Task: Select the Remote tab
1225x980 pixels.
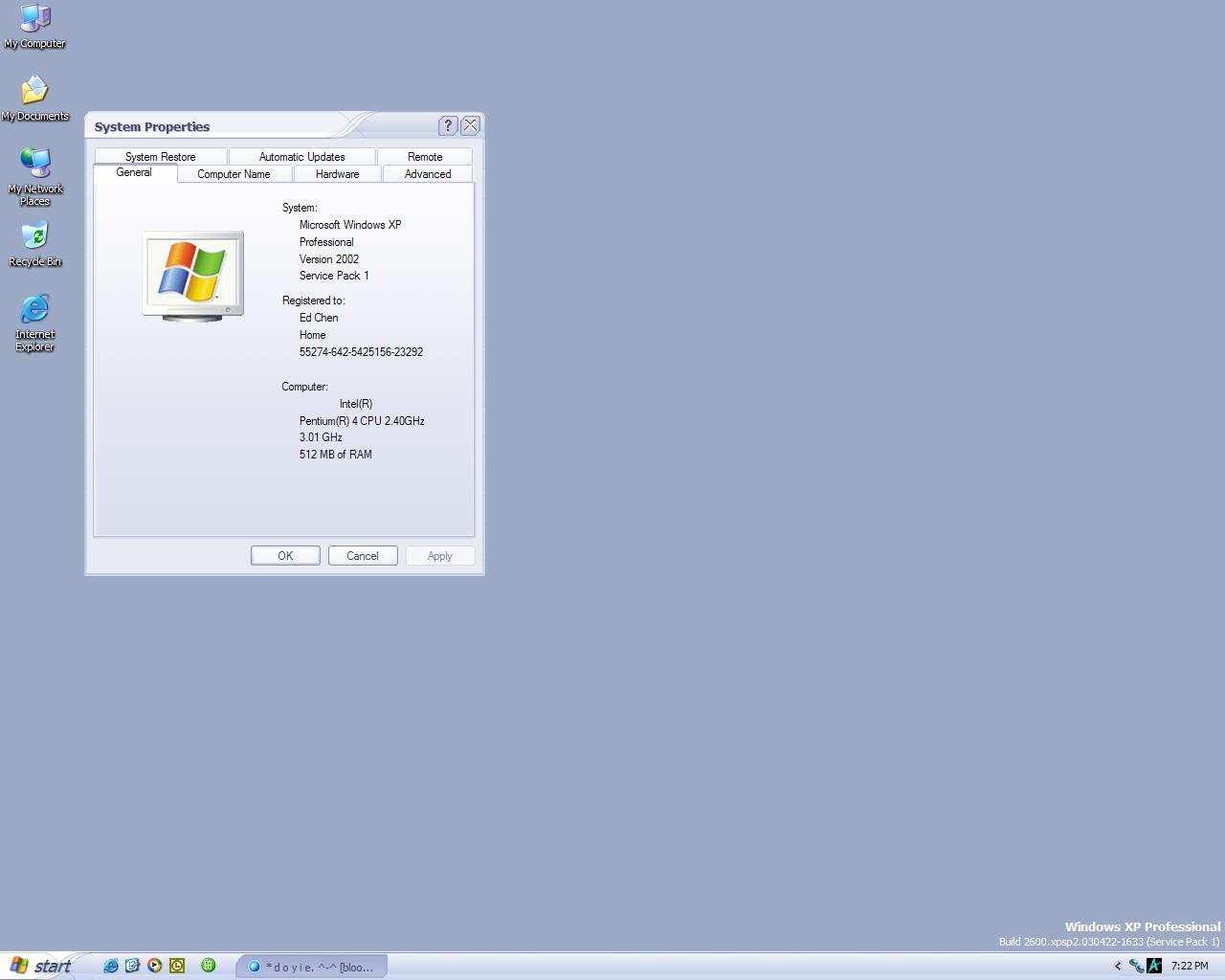Action: (424, 157)
